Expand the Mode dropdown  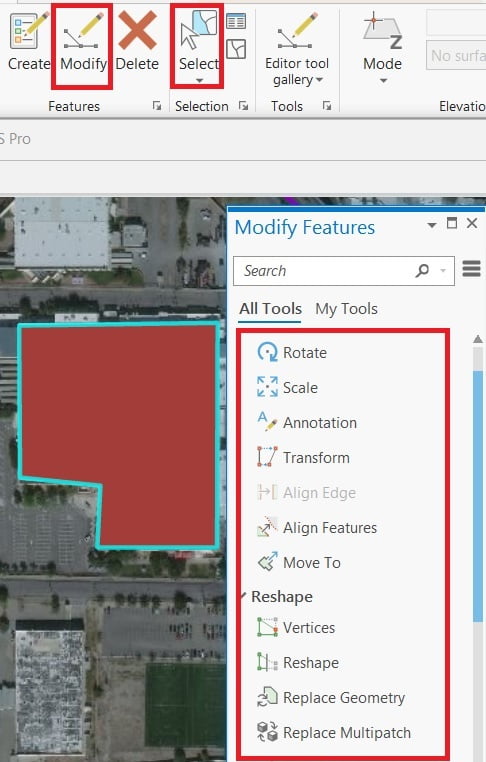(383, 81)
